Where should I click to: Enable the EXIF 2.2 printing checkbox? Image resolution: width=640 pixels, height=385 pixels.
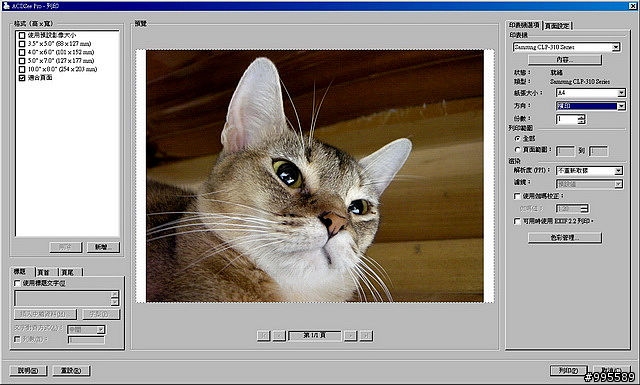pyautogui.click(x=517, y=221)
